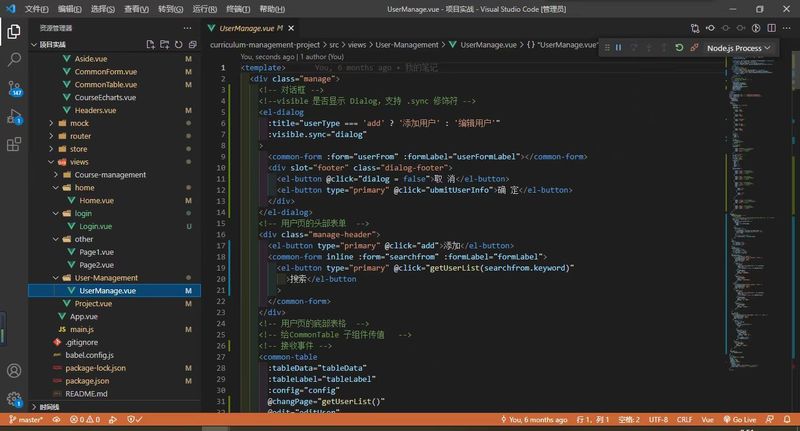Open the 终端(T) menu
Viewport: 800px width, 431px height.
coord(238,9)
